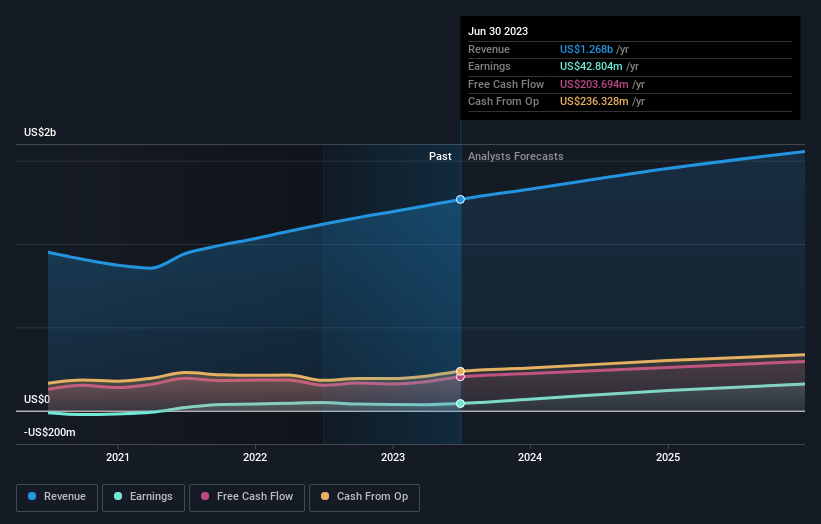
Task: Click the Revenue row label in tooltip
Action: [x=489, y=49]
